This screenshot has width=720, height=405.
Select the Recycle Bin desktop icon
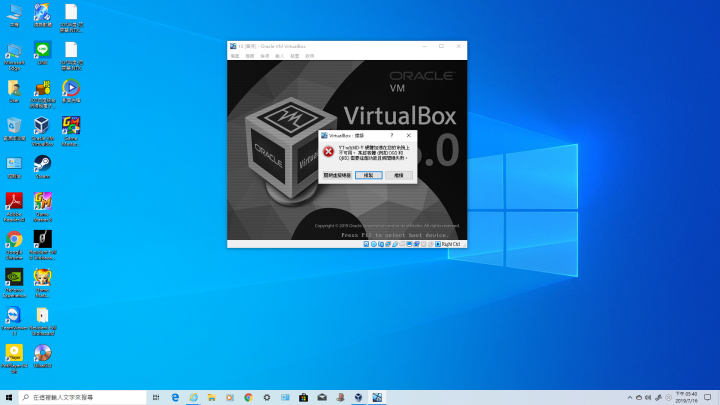tap(14, 129)
